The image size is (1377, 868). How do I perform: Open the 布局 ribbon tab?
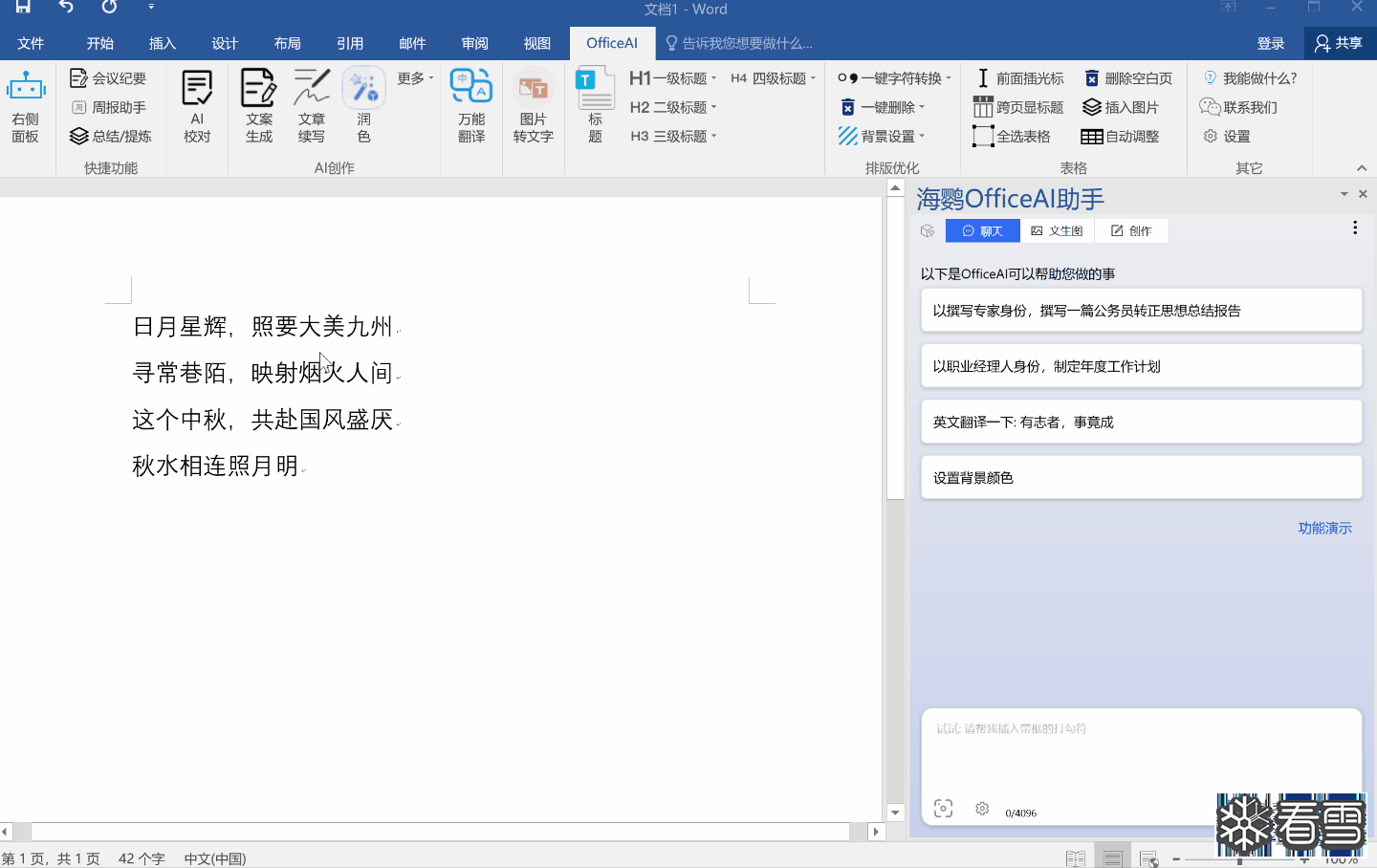tap(287, 43)
